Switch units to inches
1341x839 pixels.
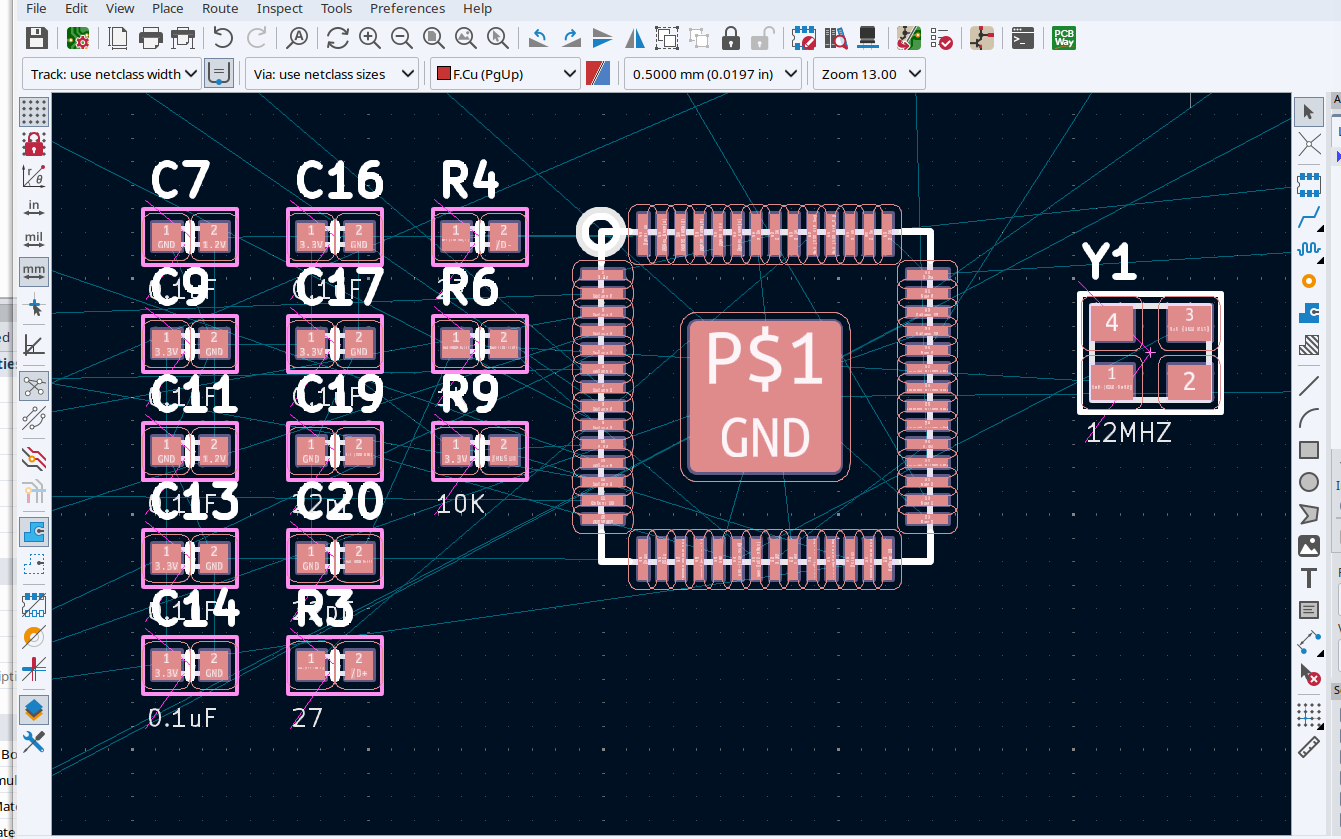[34, 207]
